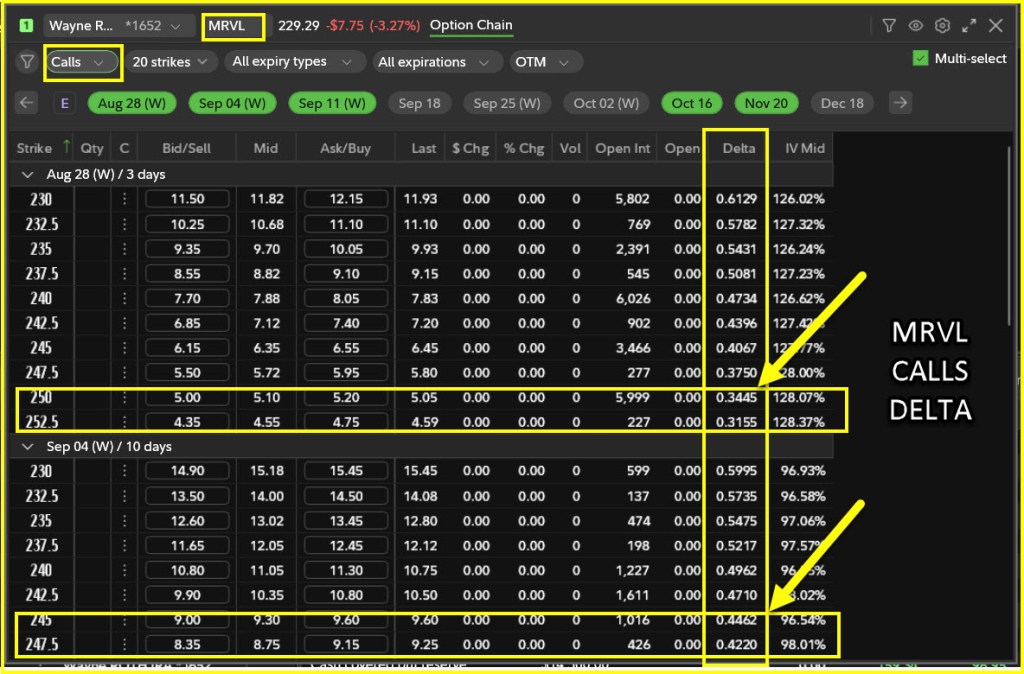Open the menu dots for the 245 Aug 28 row

tap(124, 348)
